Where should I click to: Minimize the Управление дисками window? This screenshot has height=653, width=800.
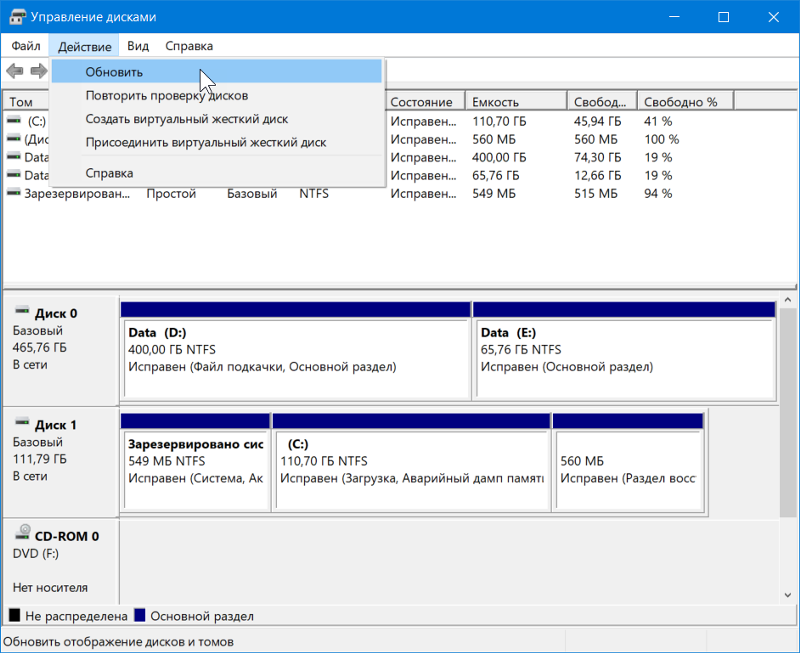674,17
